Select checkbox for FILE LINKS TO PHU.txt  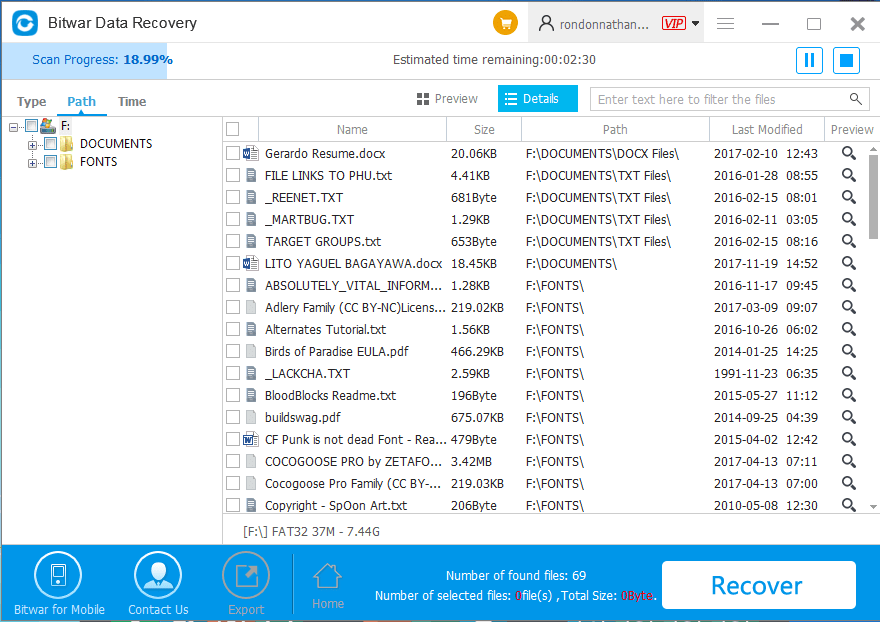click(232, 175)
